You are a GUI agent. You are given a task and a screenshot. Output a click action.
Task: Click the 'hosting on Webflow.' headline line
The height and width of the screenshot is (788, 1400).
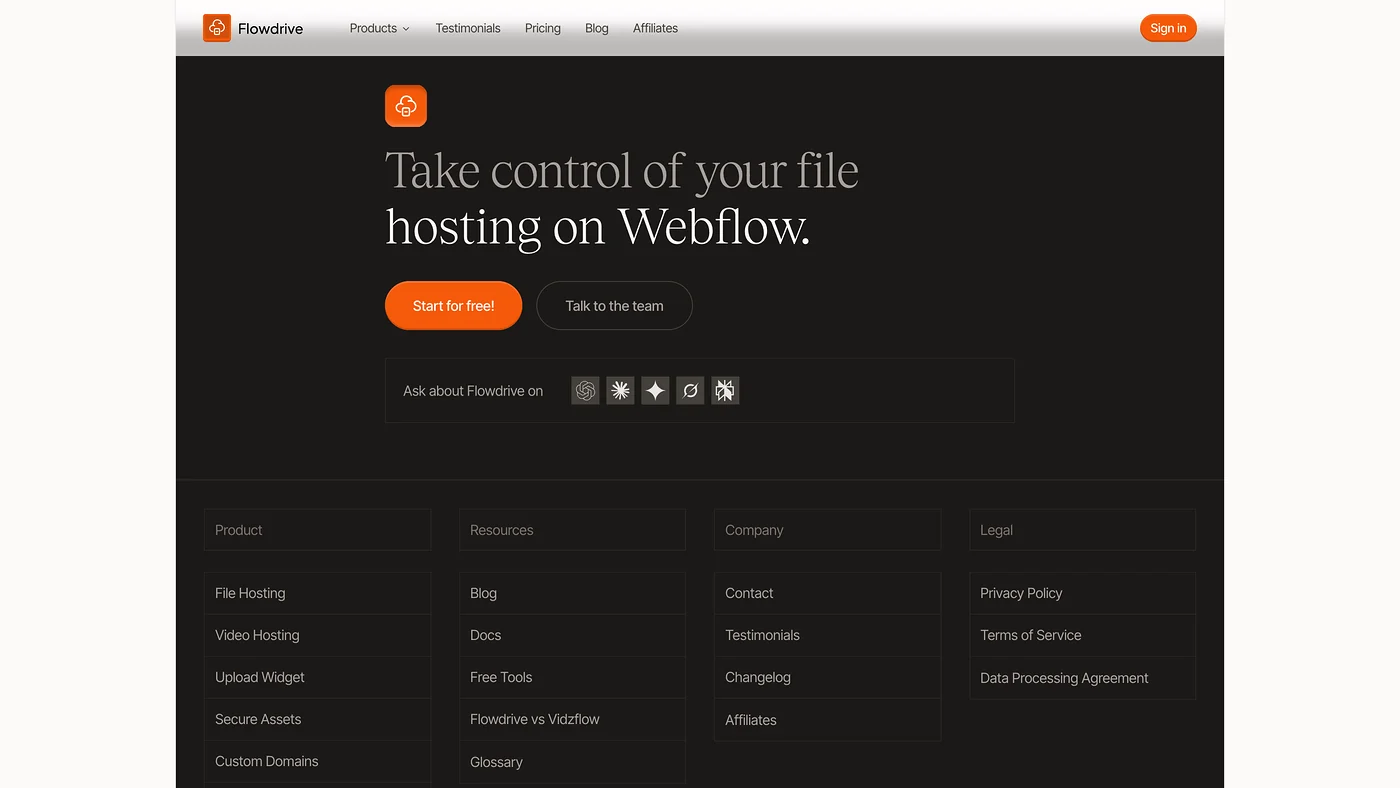pos(598,227)
